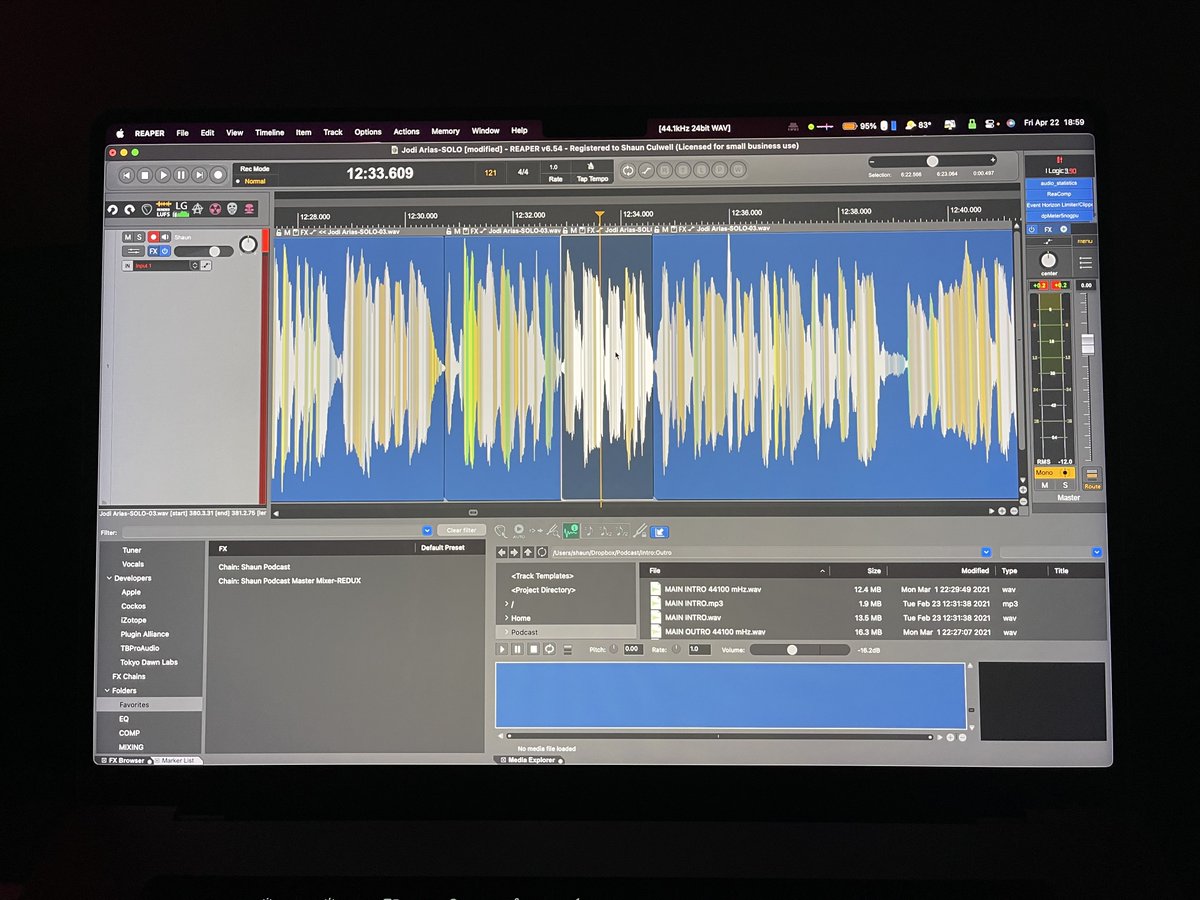The height and width of the screenshot is (900, 1200).
Task: Click the 4/4 time signature field
Action: tap(522, 172)
